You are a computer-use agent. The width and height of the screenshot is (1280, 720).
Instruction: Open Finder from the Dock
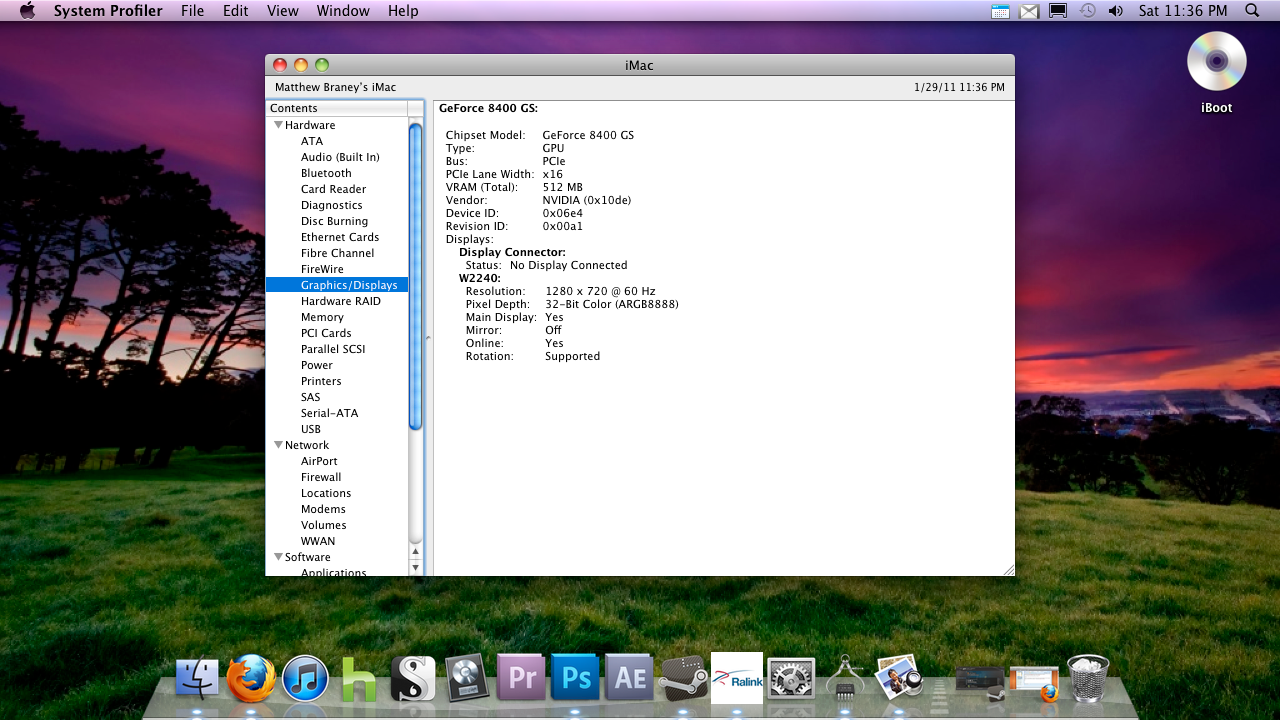coord(197,679)
